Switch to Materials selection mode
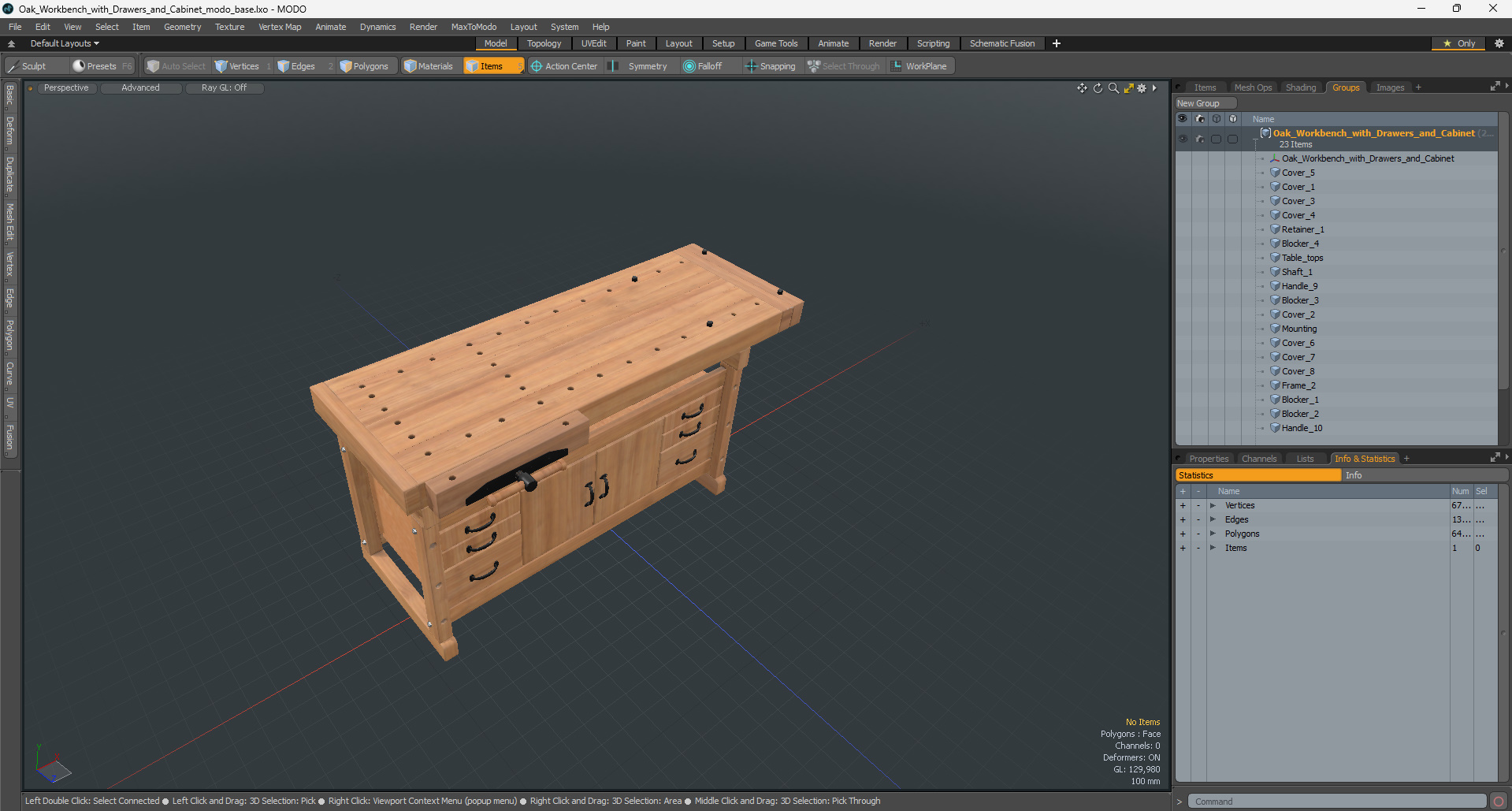 coord(429,66)
